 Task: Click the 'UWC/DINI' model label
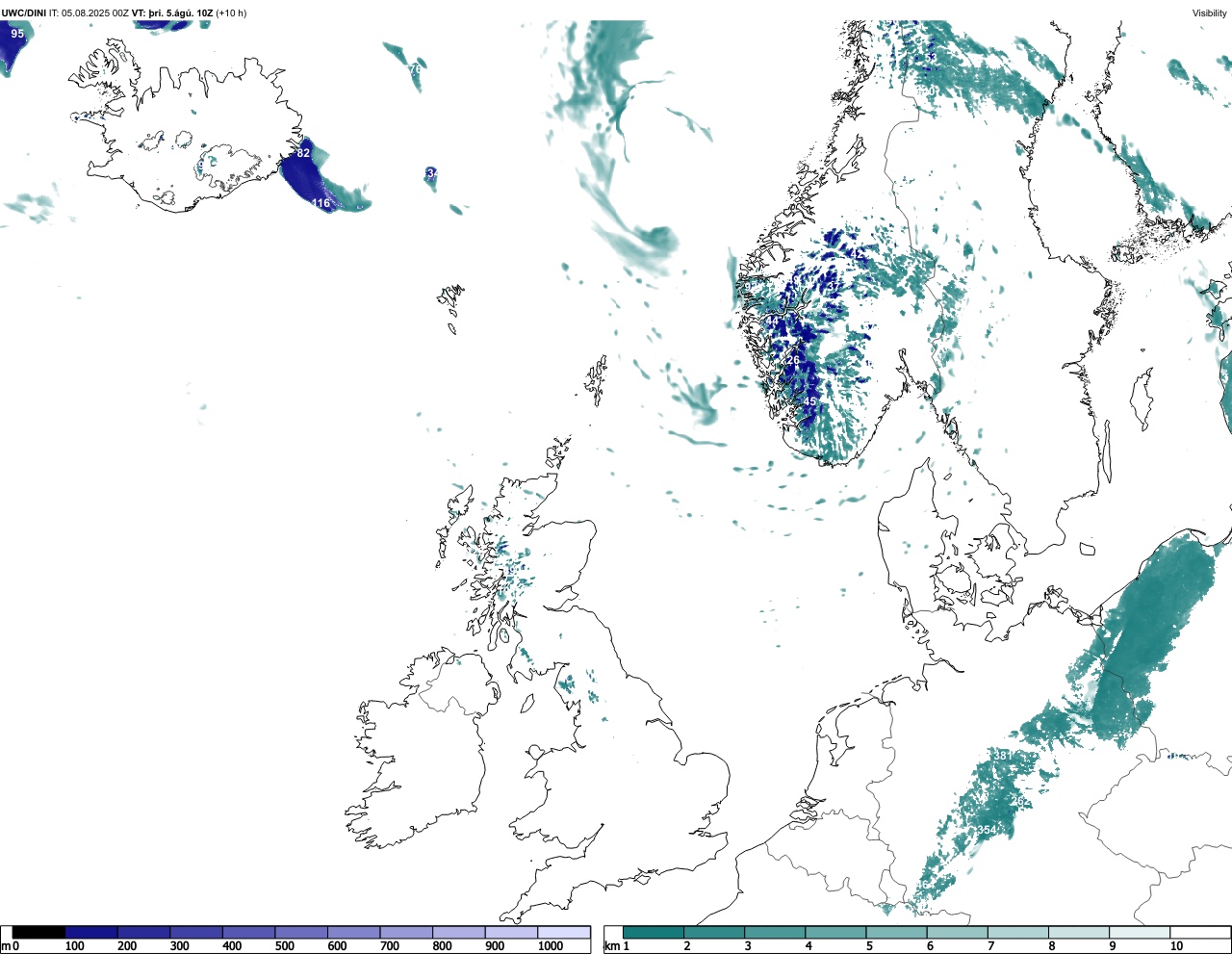(x=24, y=13)
